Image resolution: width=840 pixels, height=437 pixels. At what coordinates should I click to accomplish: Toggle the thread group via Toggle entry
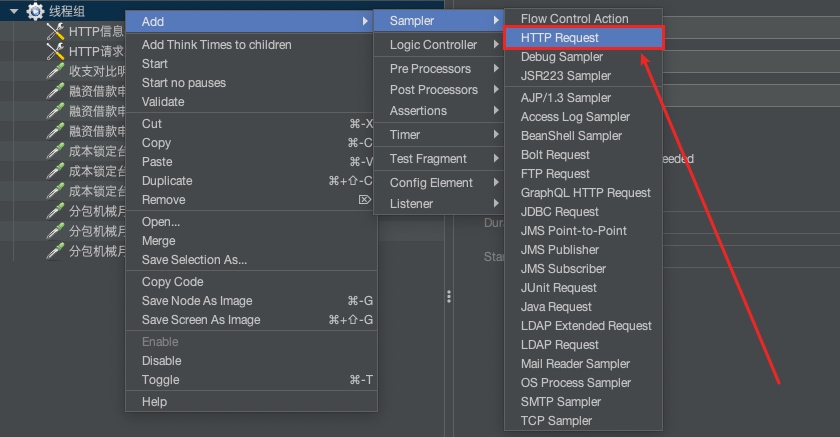coord(161,380)
